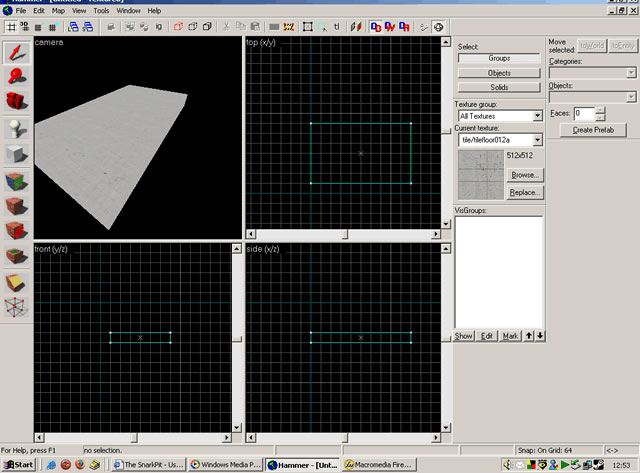640x473 pixels.
Task: Open the Current texture dropdown
Action: (x=537, y=140)
